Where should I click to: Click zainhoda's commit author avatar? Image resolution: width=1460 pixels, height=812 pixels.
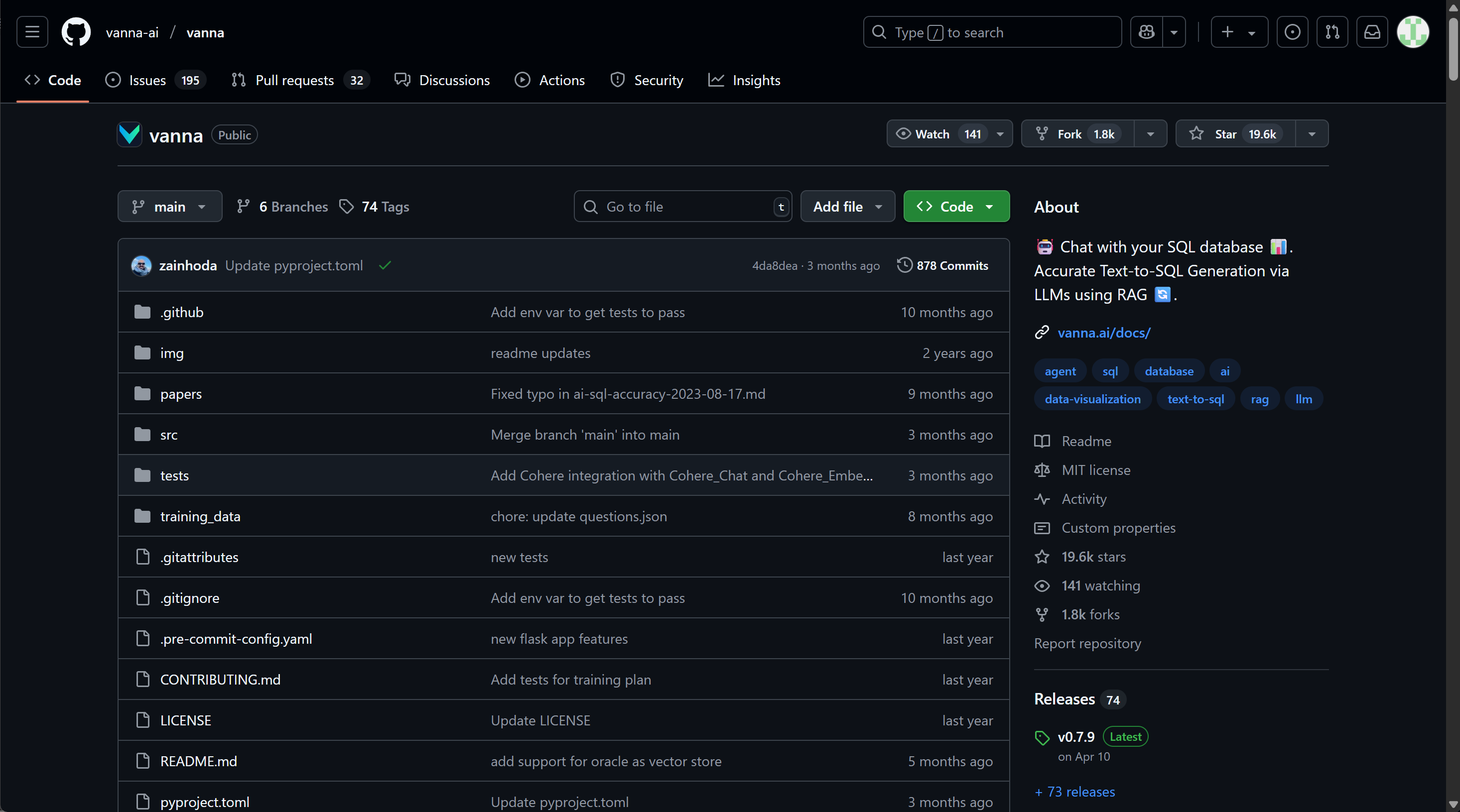(141, 266)
